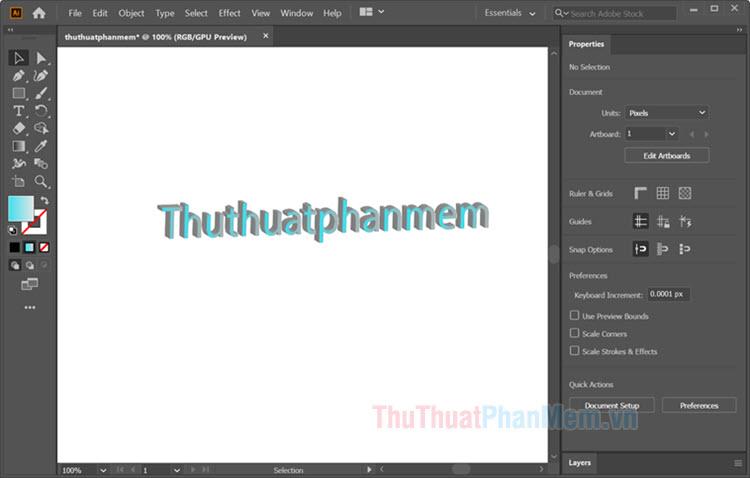Screen dimensions: 750x478
Task: Select the Gradient tool
Action: 18,146
